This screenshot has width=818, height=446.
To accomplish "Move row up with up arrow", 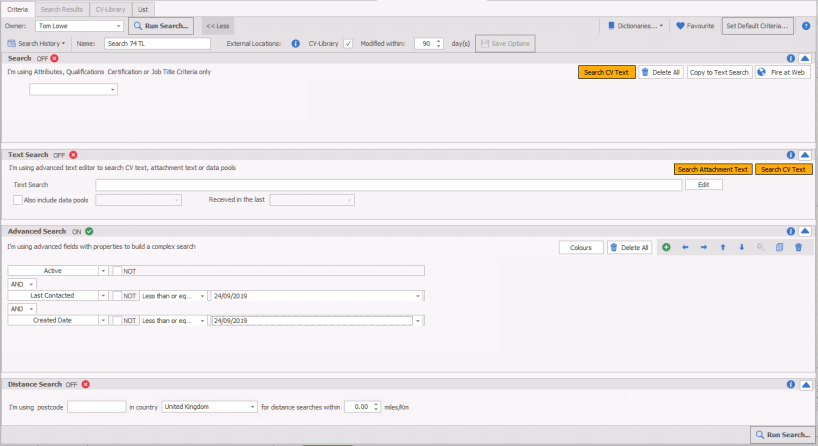I will pyautogui.click(x=723, y=247).
